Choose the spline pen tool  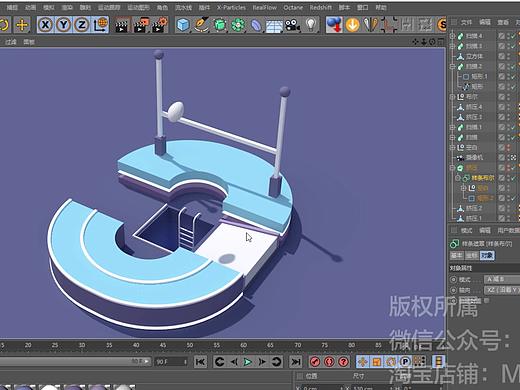point(202,25)
